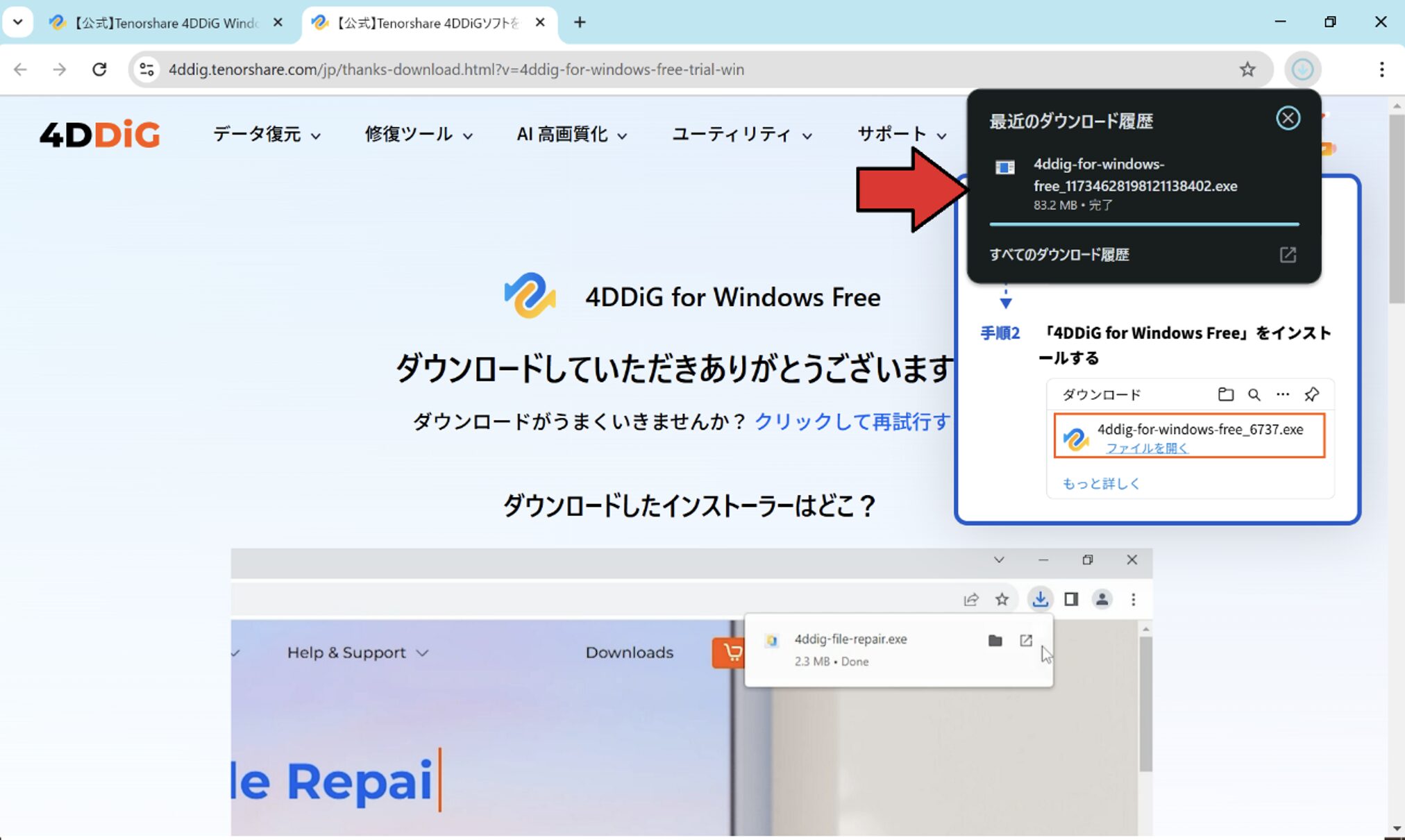
Task: Go forward in browser history
Action: tap(60, 69)
